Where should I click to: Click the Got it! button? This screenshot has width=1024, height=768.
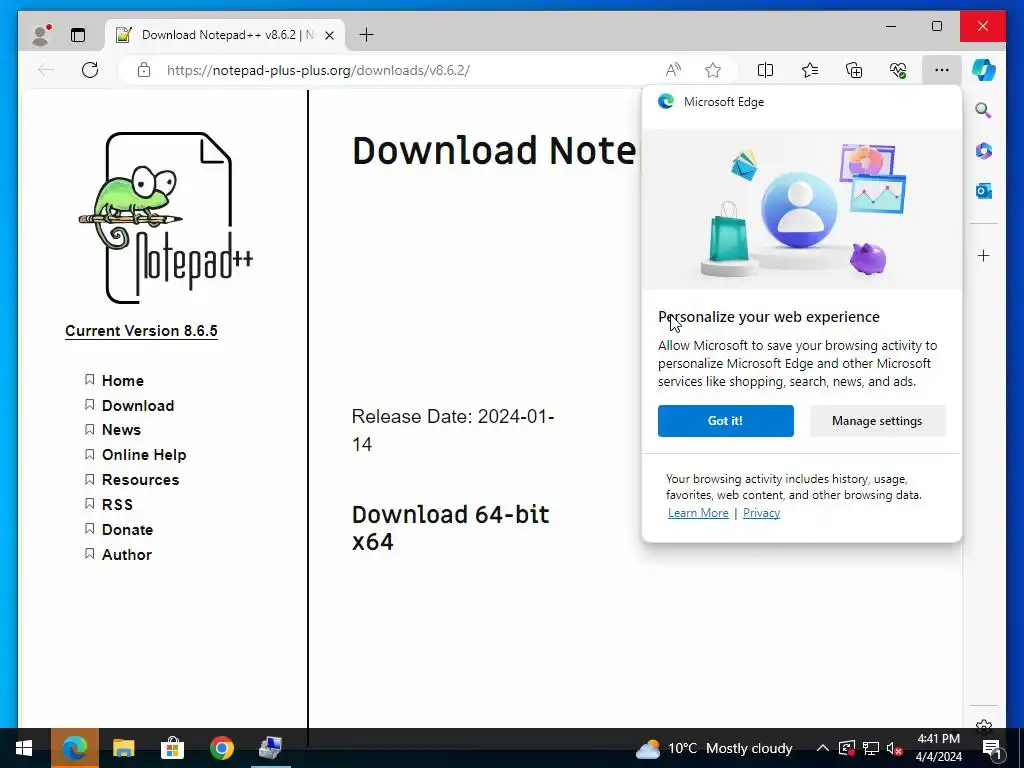[726, 421]
